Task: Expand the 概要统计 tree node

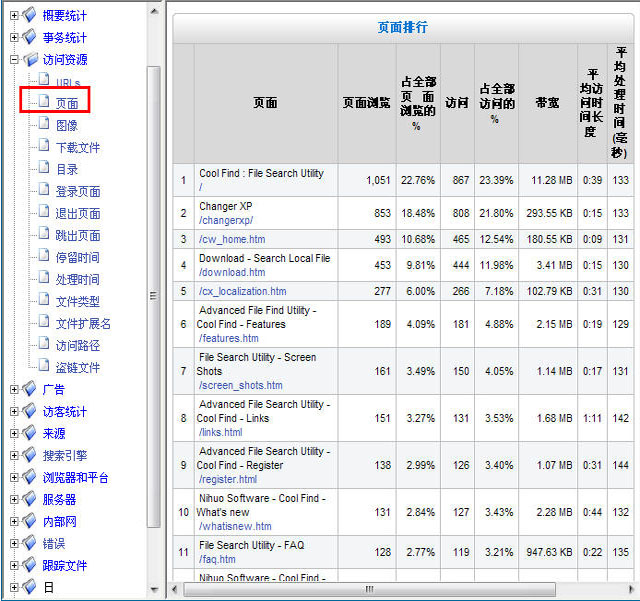Action: pyautogui.click(x=14, y=16)
